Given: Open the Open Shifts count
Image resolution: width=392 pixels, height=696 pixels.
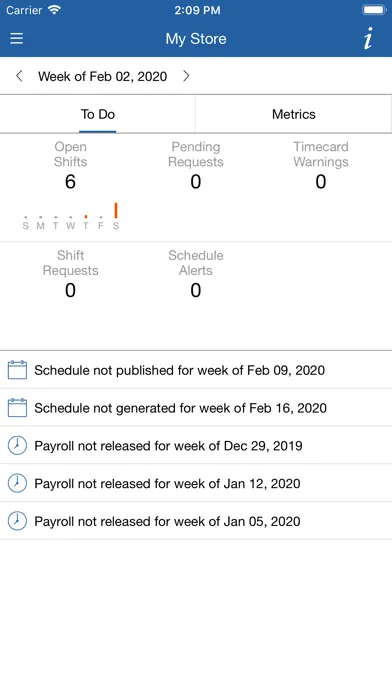Looking at the screenshot, I should pos(70,182).
